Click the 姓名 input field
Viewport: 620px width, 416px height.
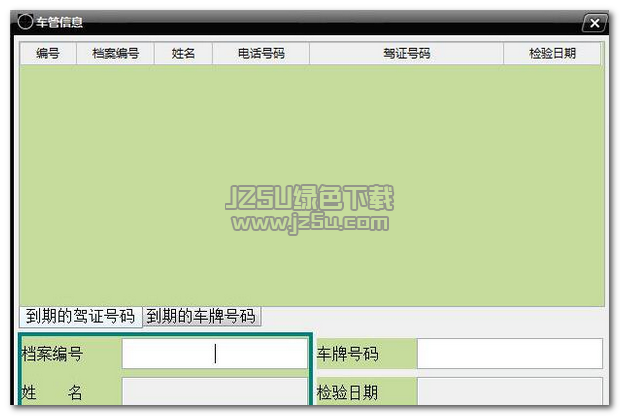215,391
